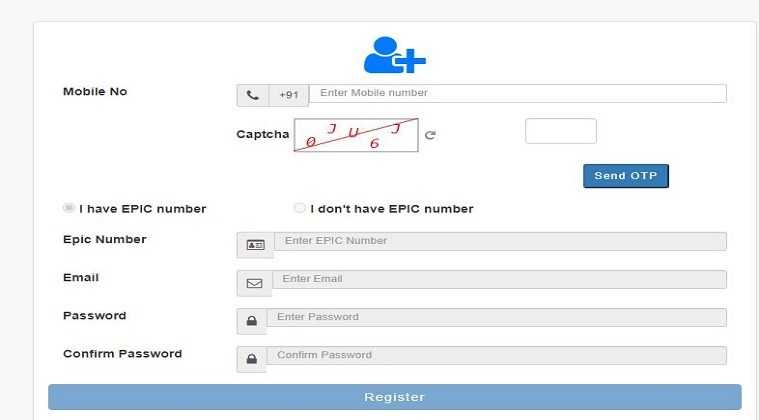
Task: Focus the Confirm Password field
Action: click(497, 355)
